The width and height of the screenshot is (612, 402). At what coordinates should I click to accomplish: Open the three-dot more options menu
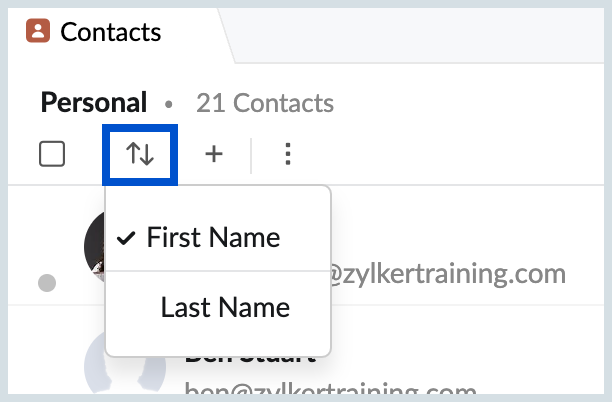287,154
